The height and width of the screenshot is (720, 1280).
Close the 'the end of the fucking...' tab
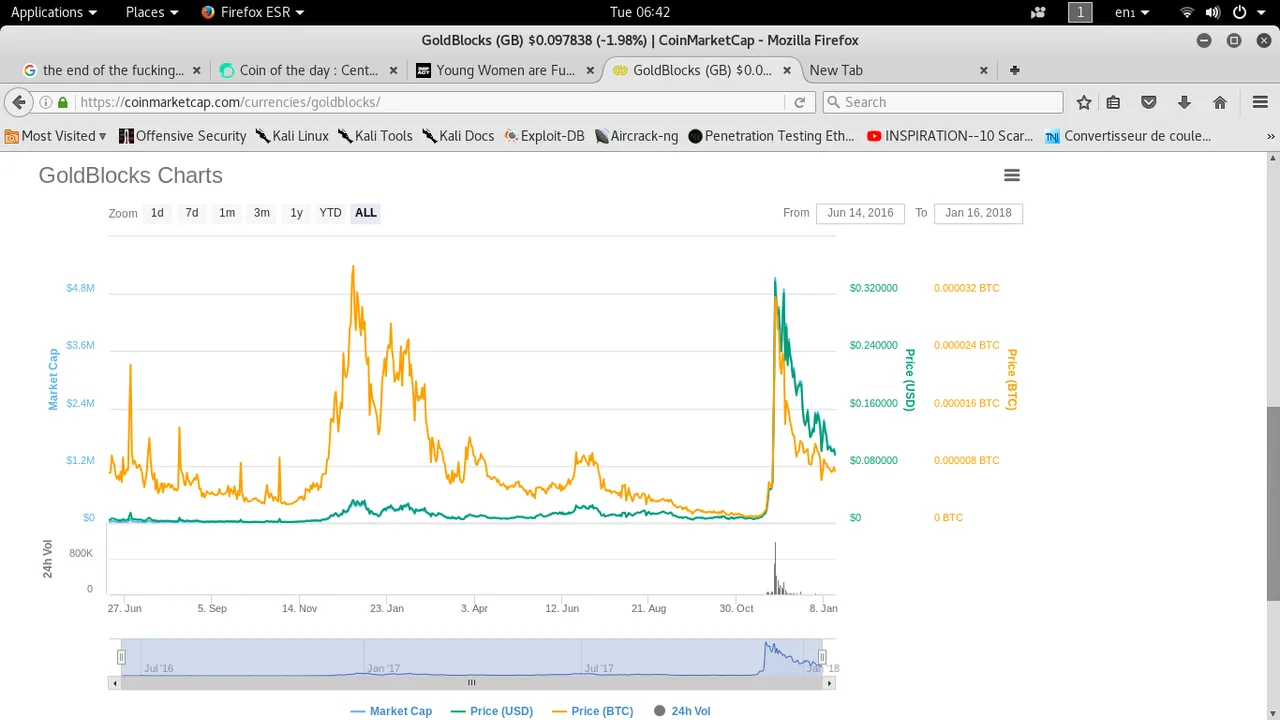coord(197,70)
